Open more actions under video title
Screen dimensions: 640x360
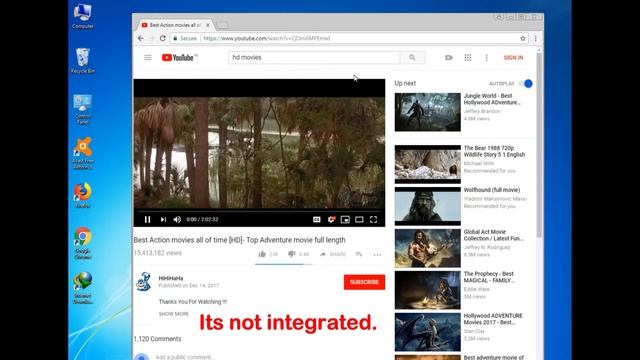tap(377, 255)
